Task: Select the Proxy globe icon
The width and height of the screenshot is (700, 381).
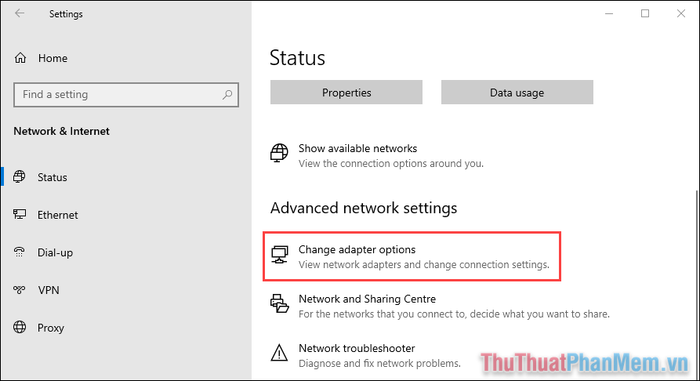Action: pyautogui.click(x=20, y=327)
